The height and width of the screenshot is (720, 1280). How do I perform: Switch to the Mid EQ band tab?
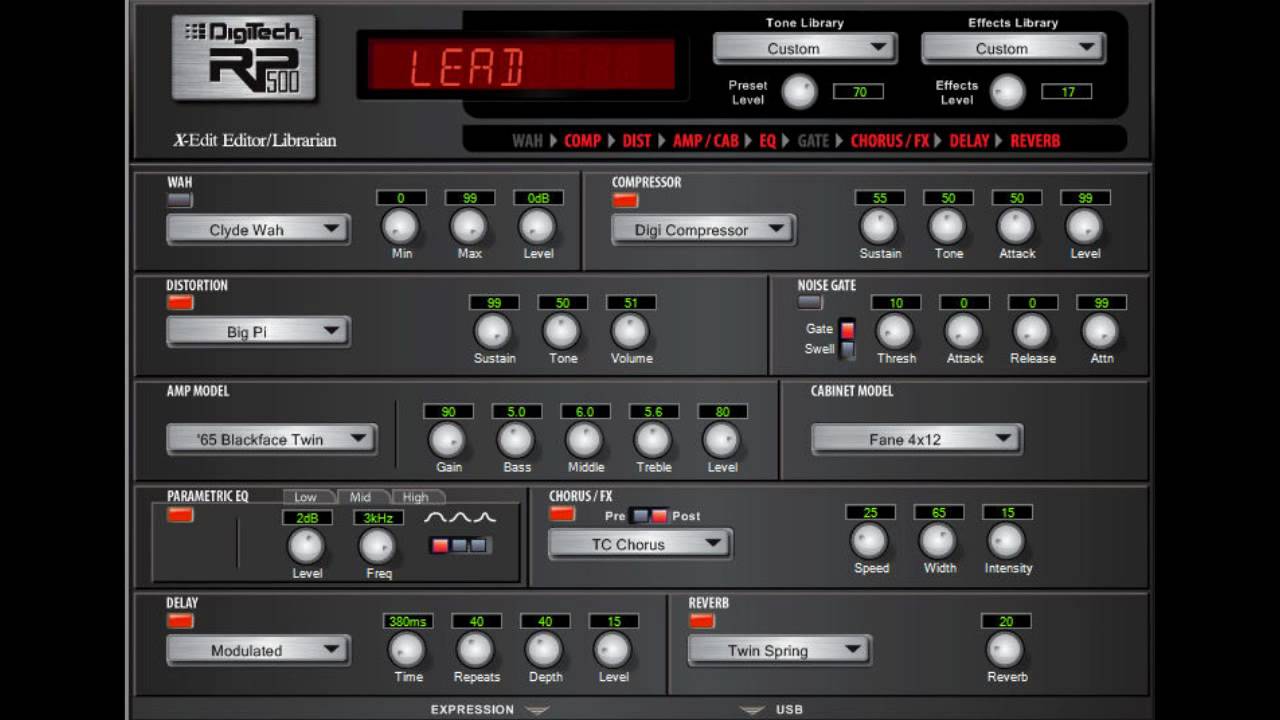click(x=362, y=497)
